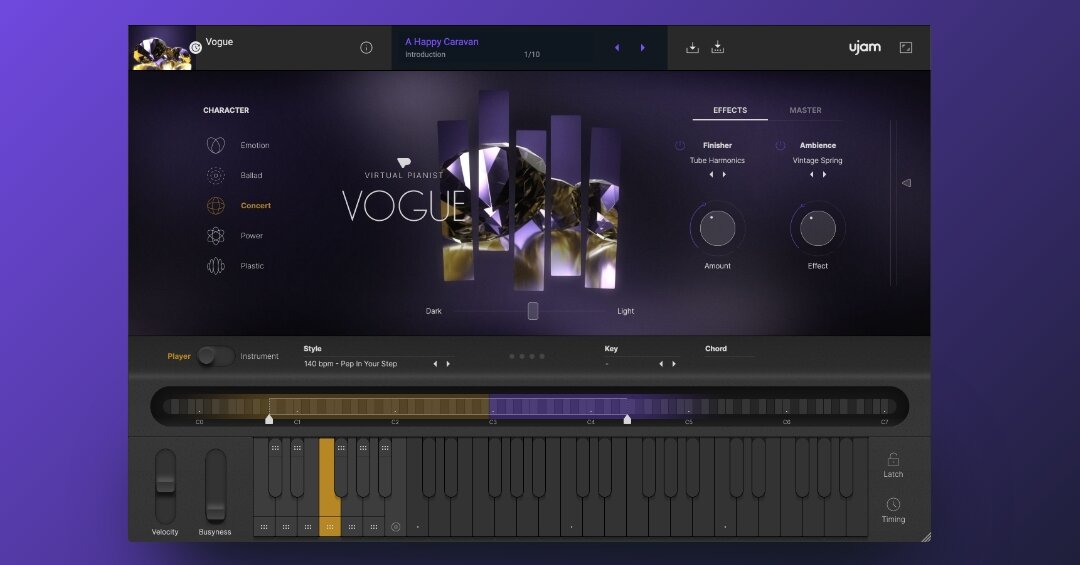Click the save-as preset icon
The height and width of the screenshot is (565, 1080).
(x=718, y=47)
